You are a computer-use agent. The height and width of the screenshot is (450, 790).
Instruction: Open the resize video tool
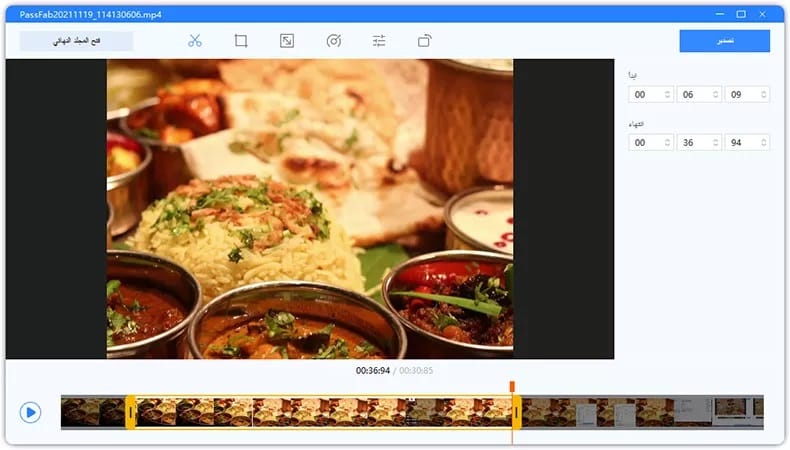coord(287,41)
